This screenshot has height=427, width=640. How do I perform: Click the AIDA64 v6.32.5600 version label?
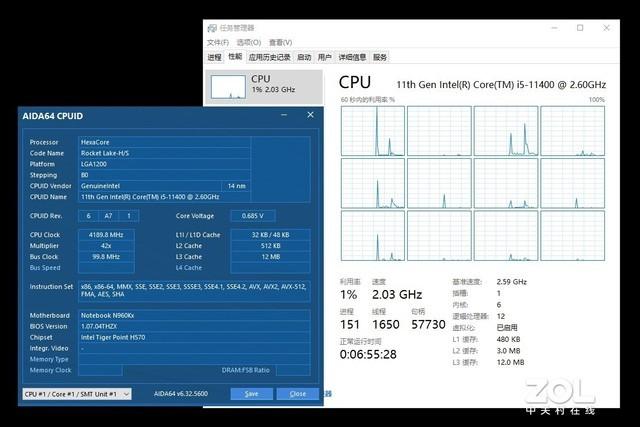coord(181,394)
